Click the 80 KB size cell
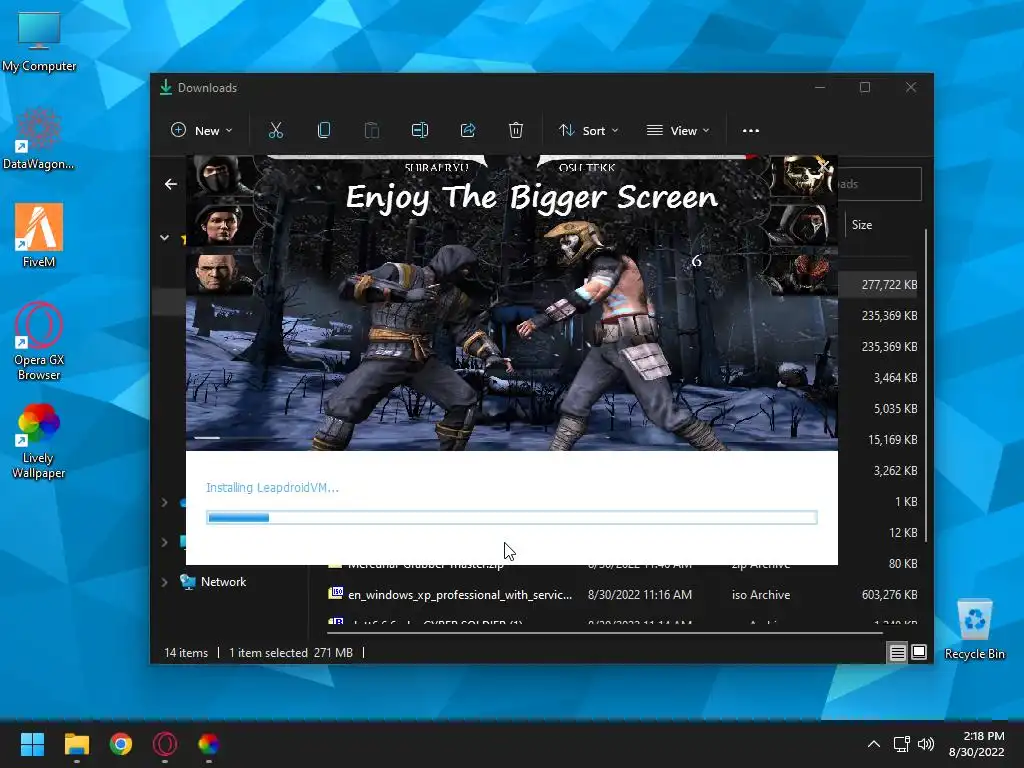The height and width of the screenshot is (768, 1024). tap(903, 564)
